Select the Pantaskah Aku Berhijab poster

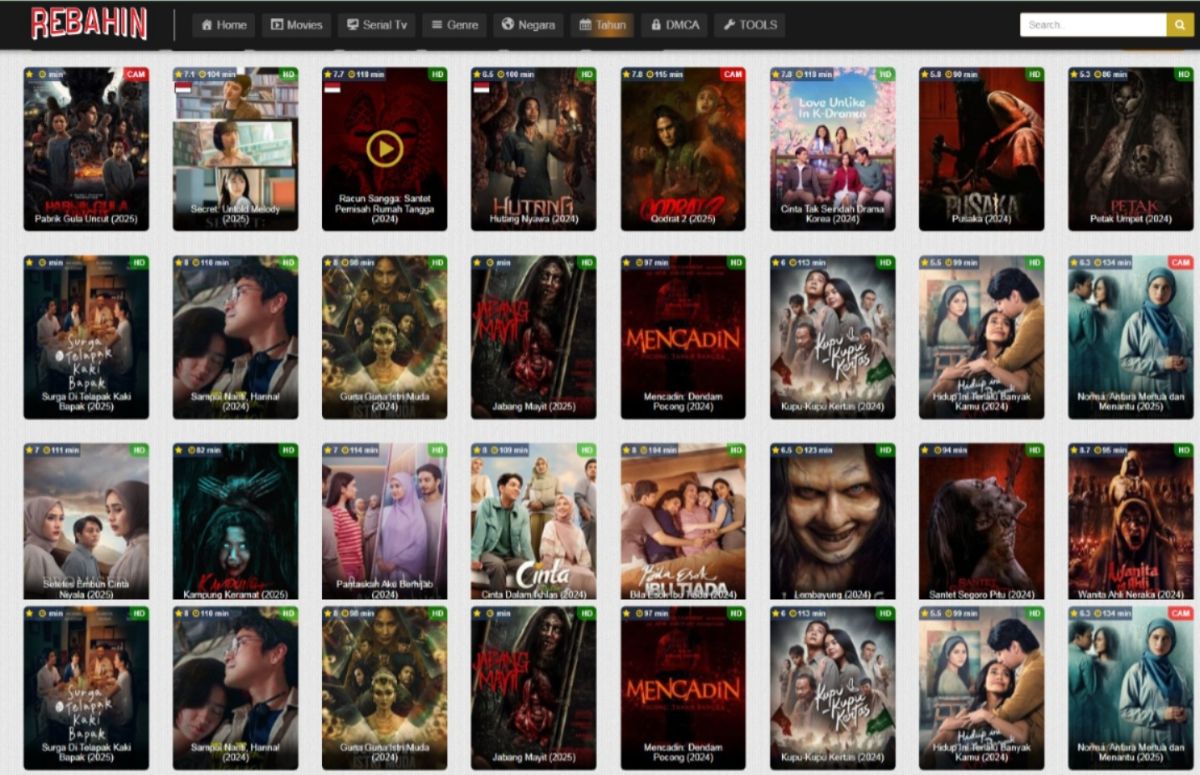point(384,521)
